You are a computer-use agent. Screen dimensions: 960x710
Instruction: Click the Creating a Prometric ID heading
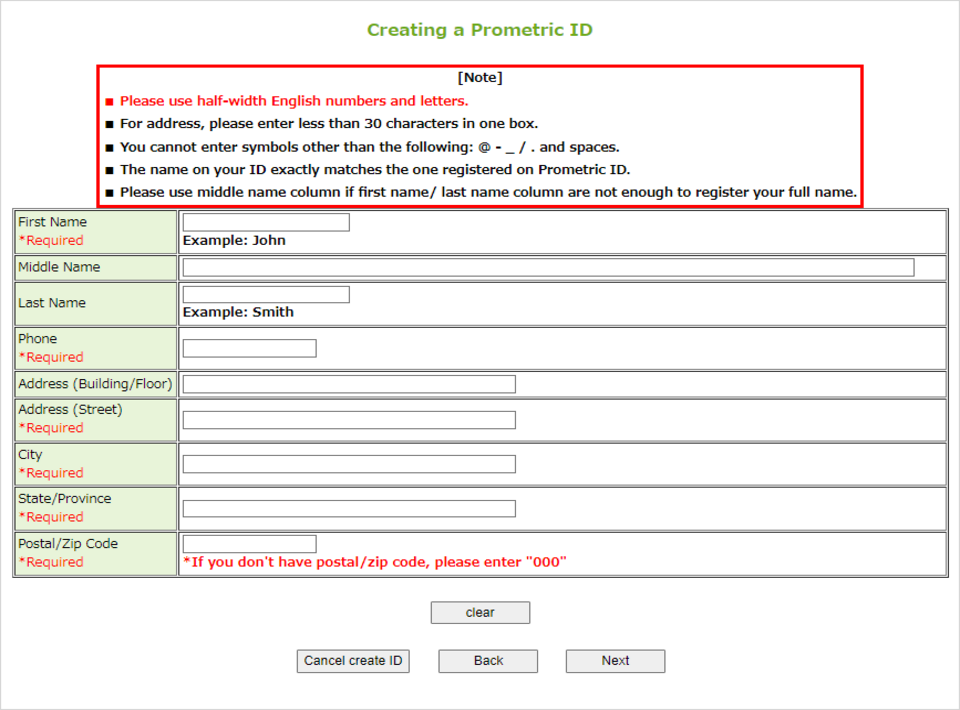479,30
